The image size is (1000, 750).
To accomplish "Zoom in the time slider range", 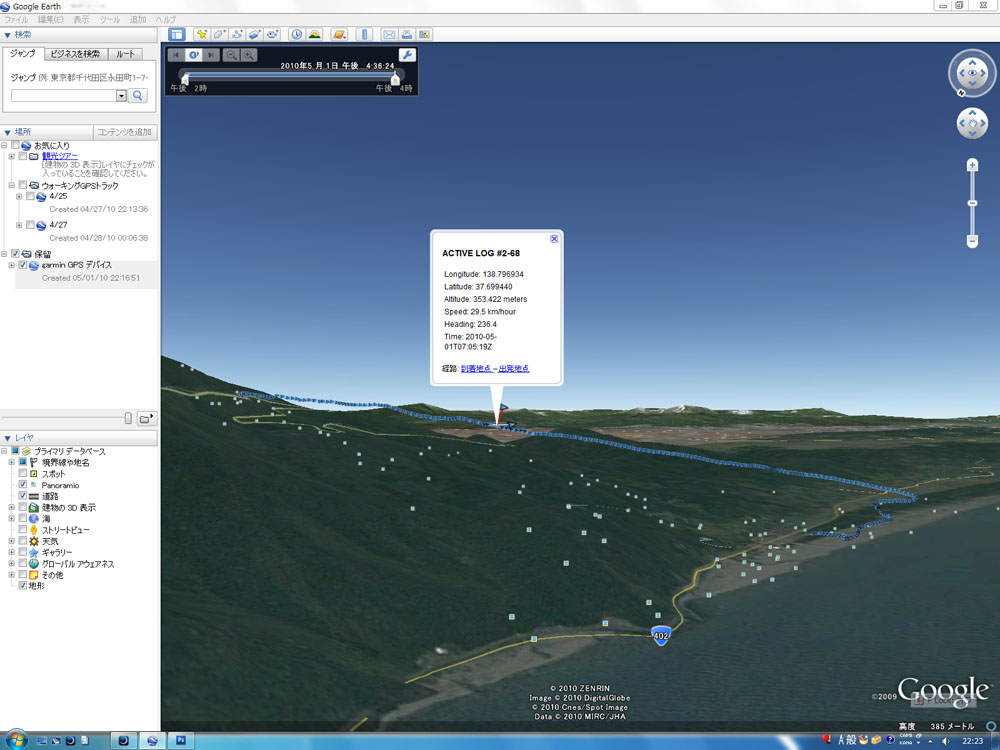I will coord(249,55).
